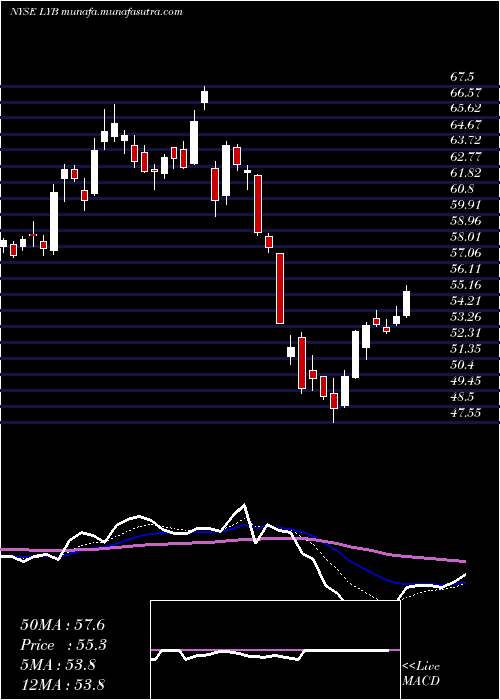Click the MACD inset chart panel
This screenshot has height=700, width=500.
275,650
